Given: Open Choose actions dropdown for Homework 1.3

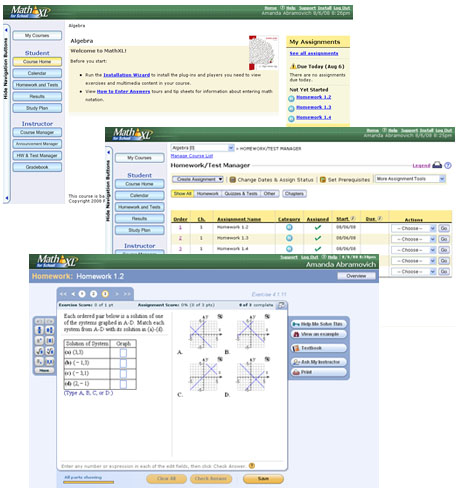Looking at the screenshot, I should (413, 239).
